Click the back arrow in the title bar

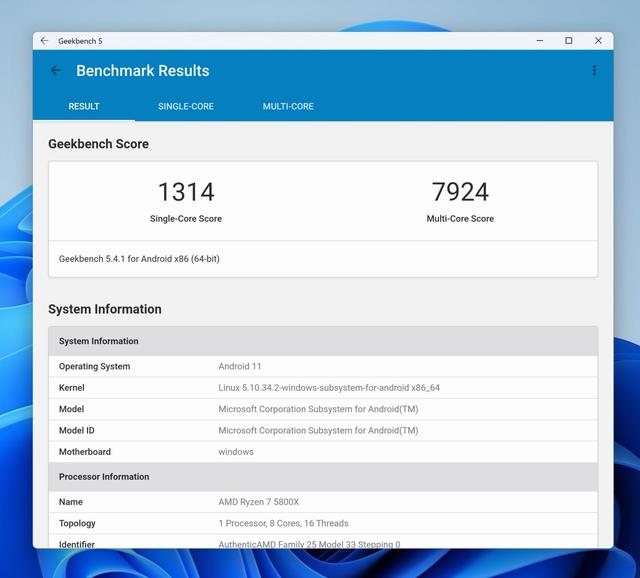pyautogui.click(x=44, y=41)
